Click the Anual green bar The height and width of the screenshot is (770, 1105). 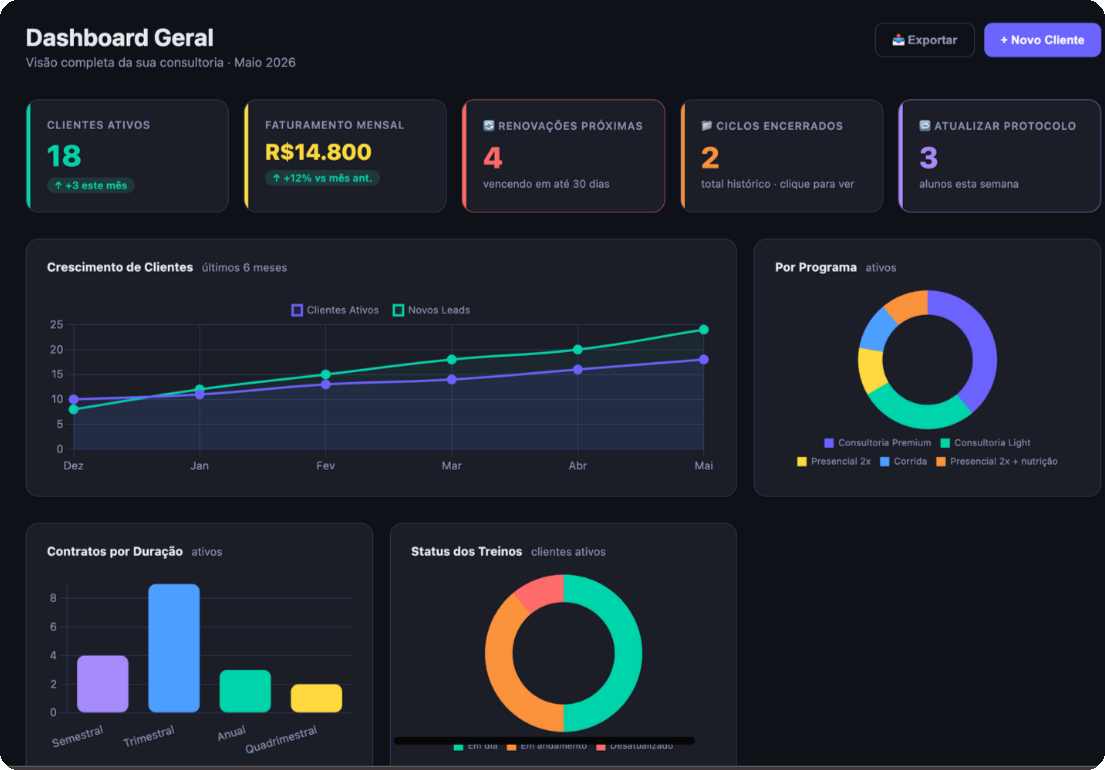(245, 691)
